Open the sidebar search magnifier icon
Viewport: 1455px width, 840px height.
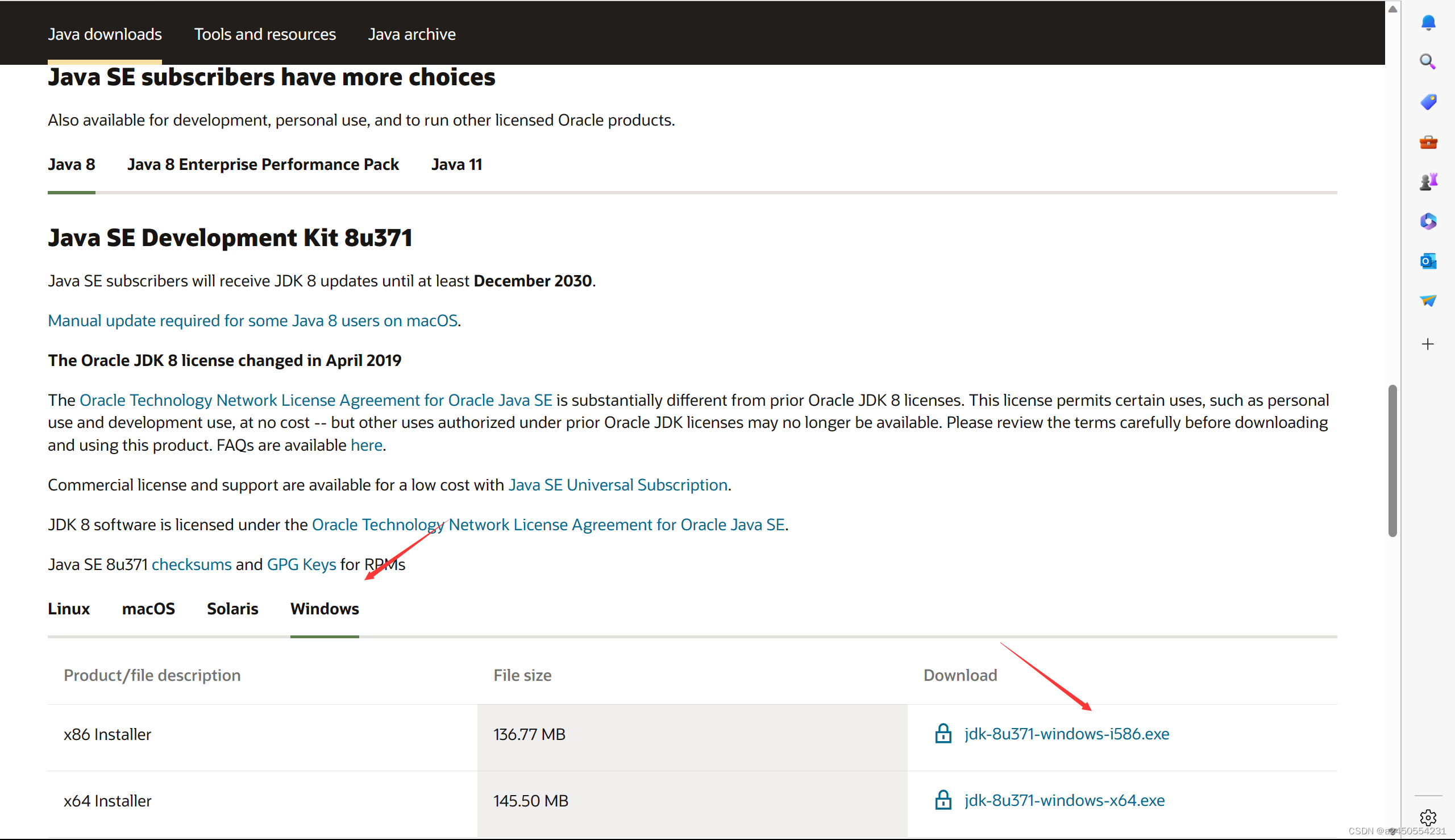[1427, 62]
